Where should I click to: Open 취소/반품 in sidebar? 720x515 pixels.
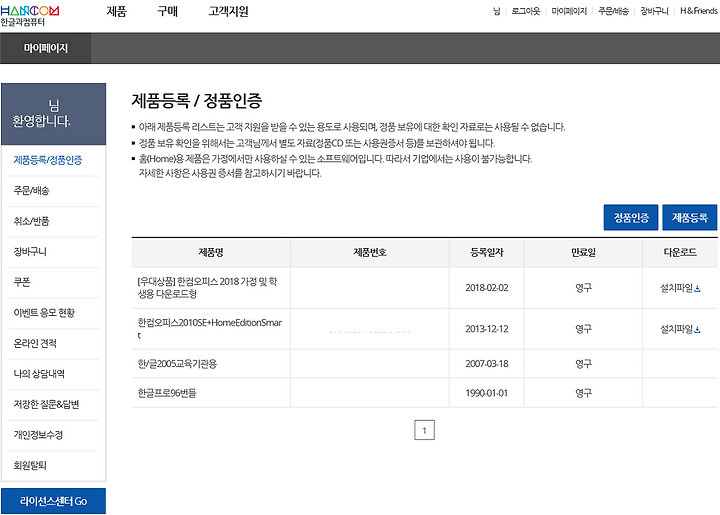(x=31, y=221)
